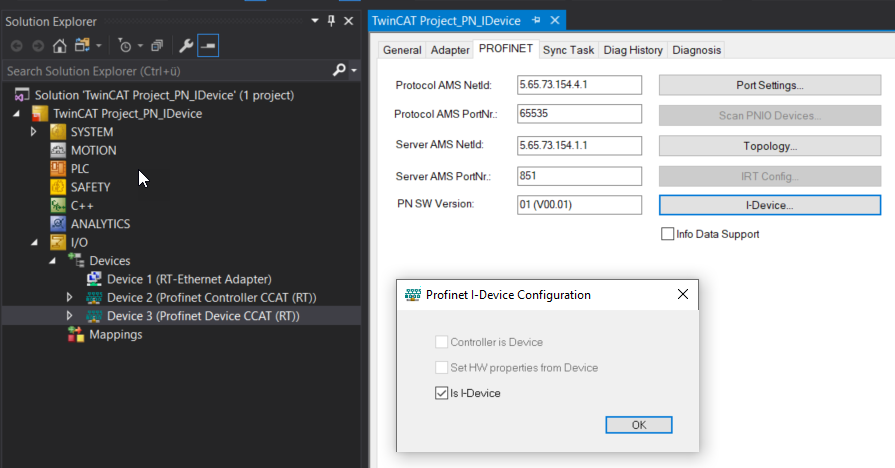Viewport: 895px width, 468px height.
Task: Focus the Search Solution Explorer box
Action: [x=168, y=71]
